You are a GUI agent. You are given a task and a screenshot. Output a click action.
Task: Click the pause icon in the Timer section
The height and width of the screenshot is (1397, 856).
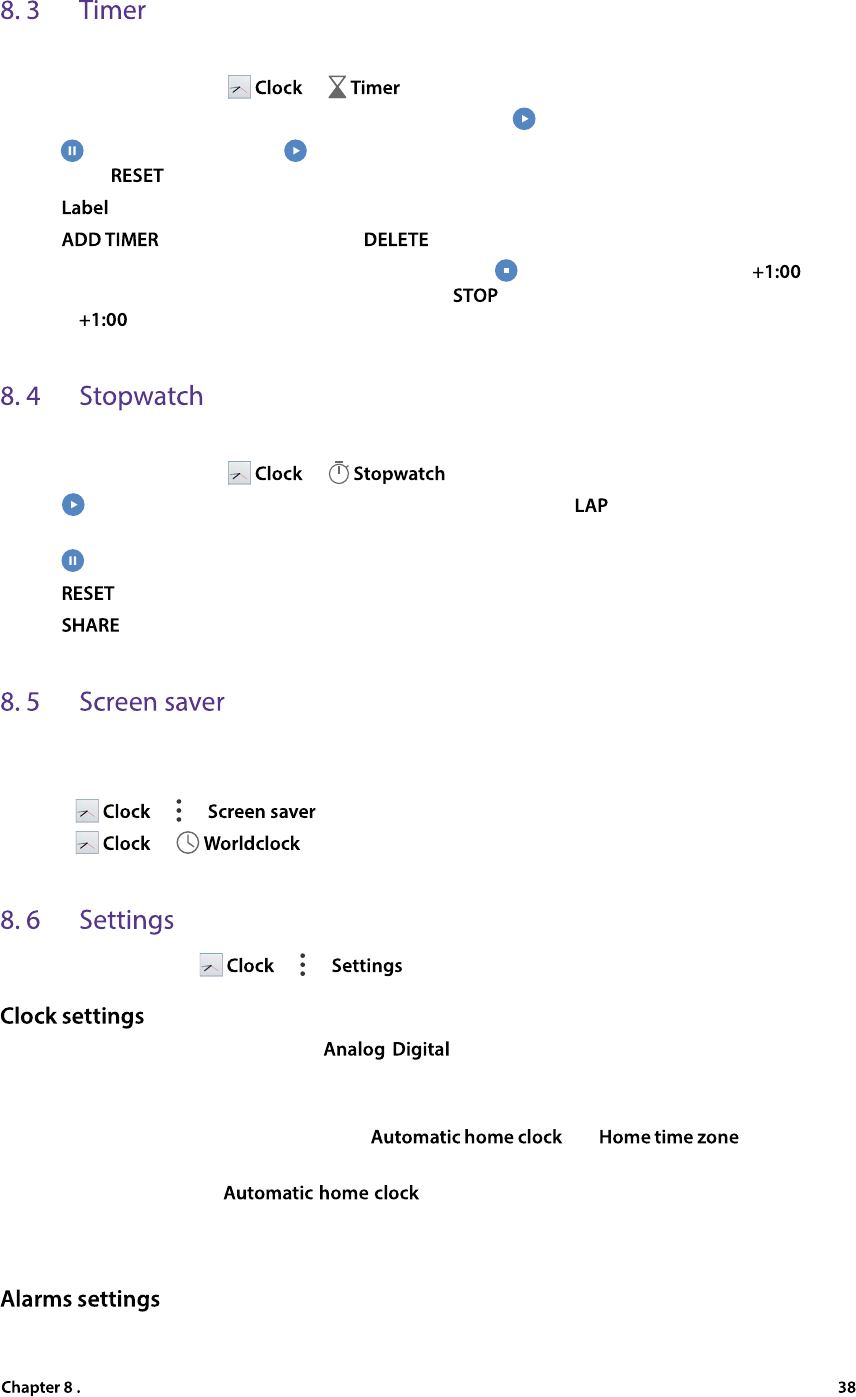72,151
